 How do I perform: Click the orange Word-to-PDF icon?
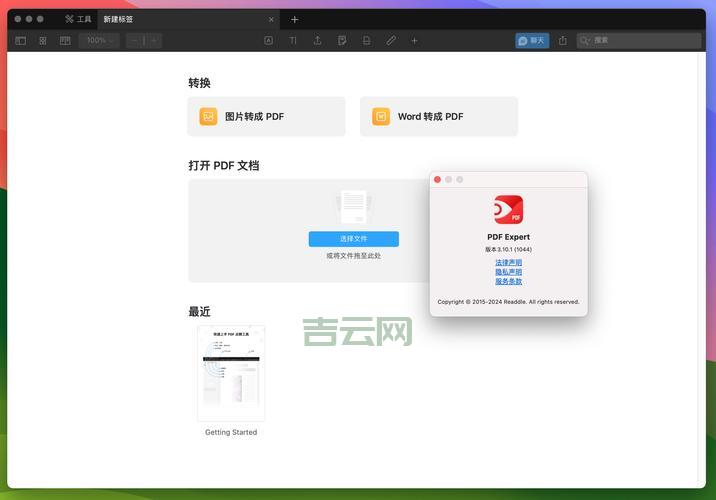(381, 116)
